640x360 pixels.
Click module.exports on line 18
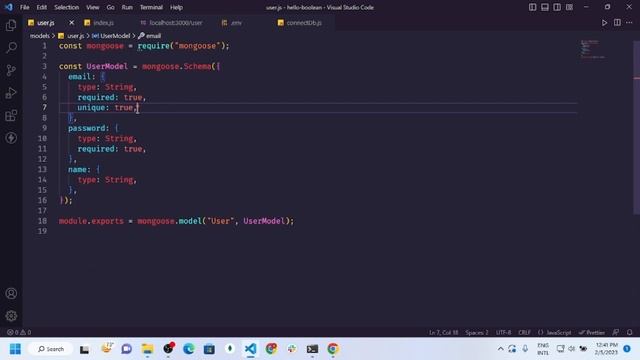91,221
